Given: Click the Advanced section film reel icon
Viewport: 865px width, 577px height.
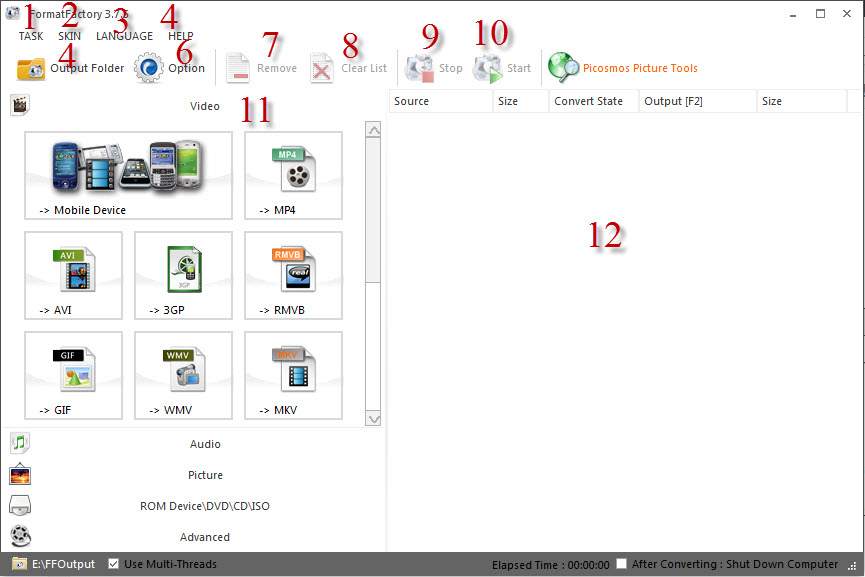Looking at the screenshot, I should click(x=20, y=536).
